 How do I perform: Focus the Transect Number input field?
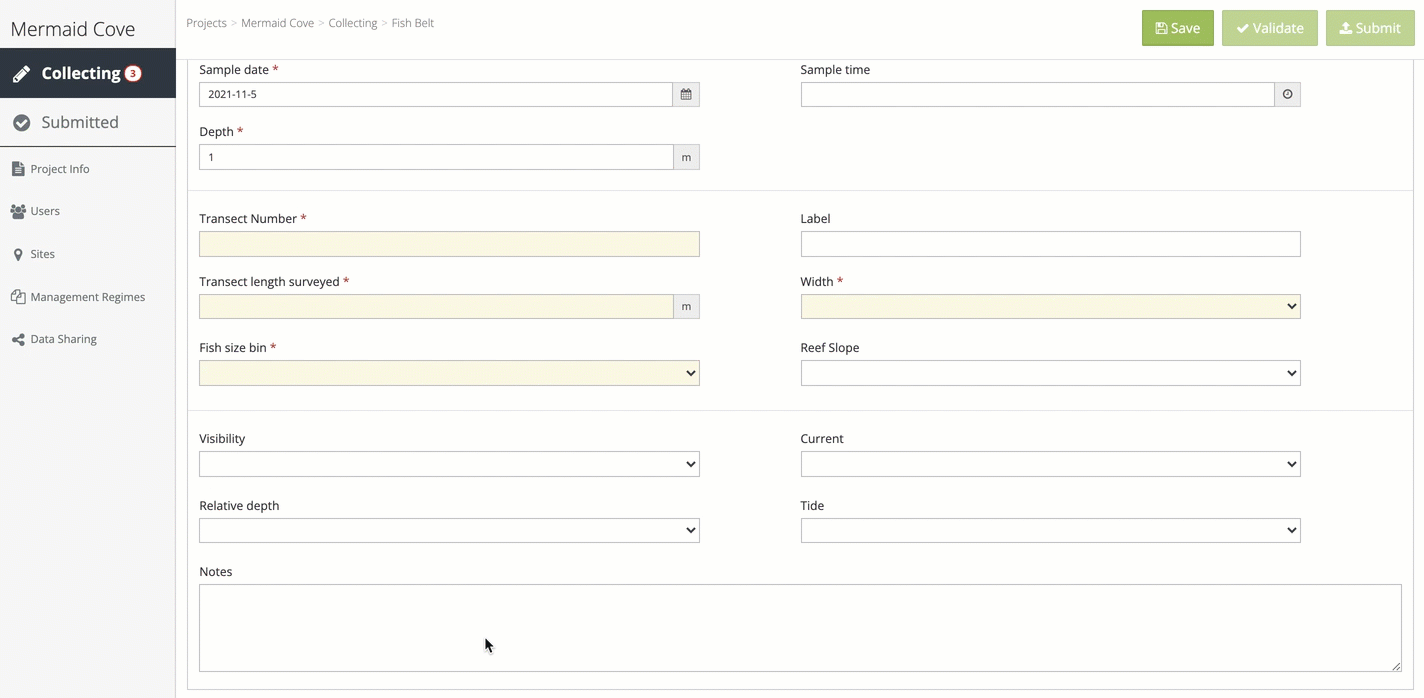449,244
